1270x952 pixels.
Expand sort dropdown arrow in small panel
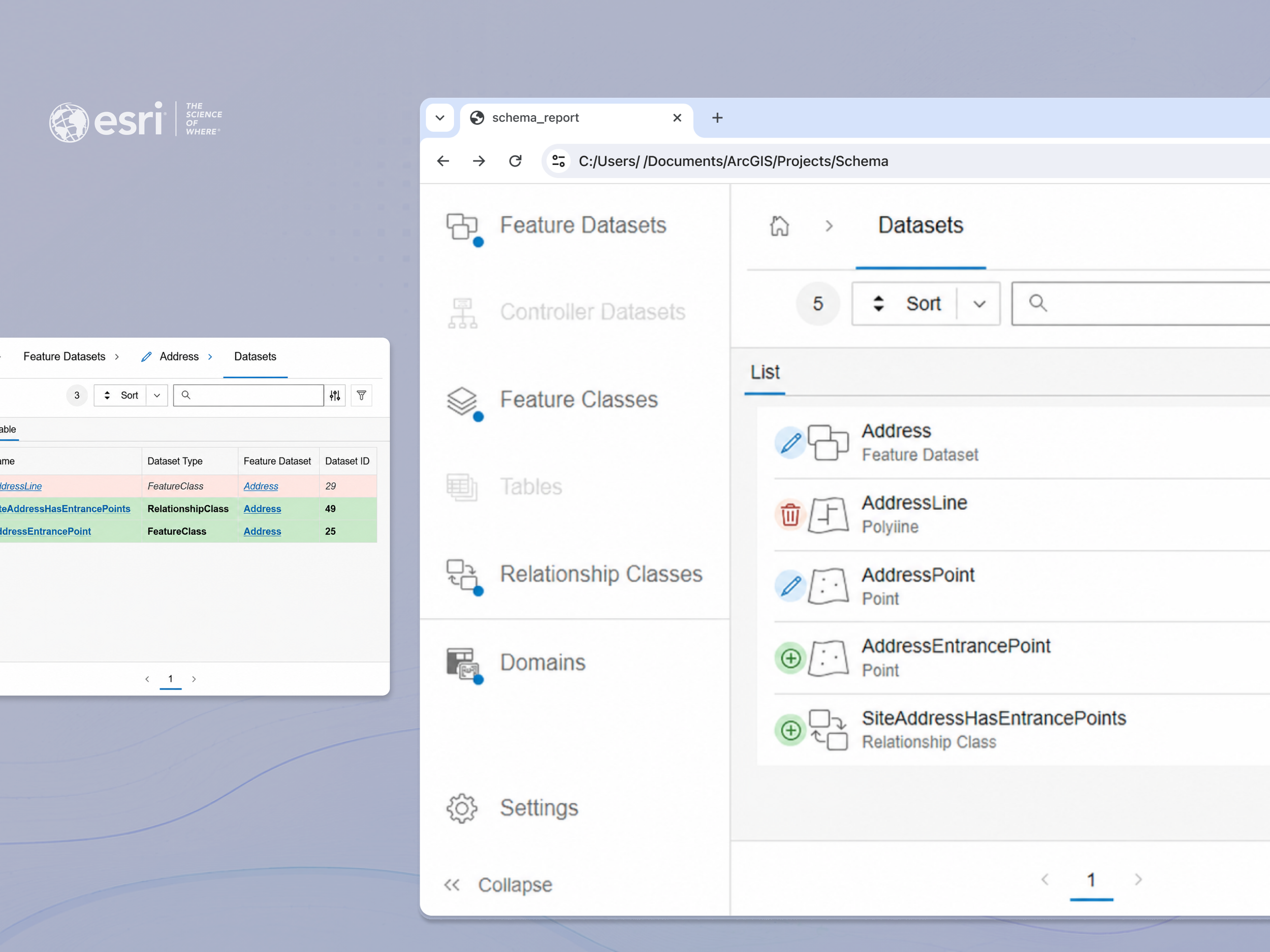tap(157, 396)
